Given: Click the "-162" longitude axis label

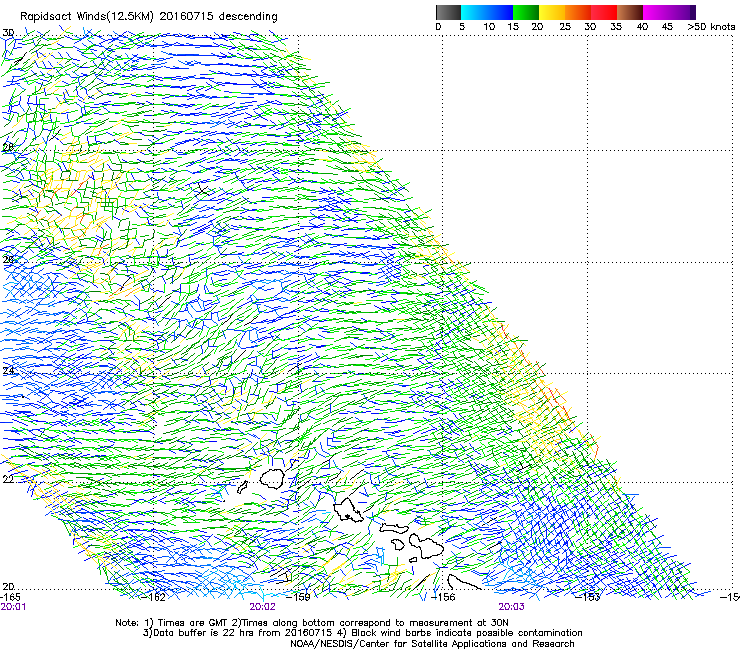Looking at the screenshot, I should point(154,597).
